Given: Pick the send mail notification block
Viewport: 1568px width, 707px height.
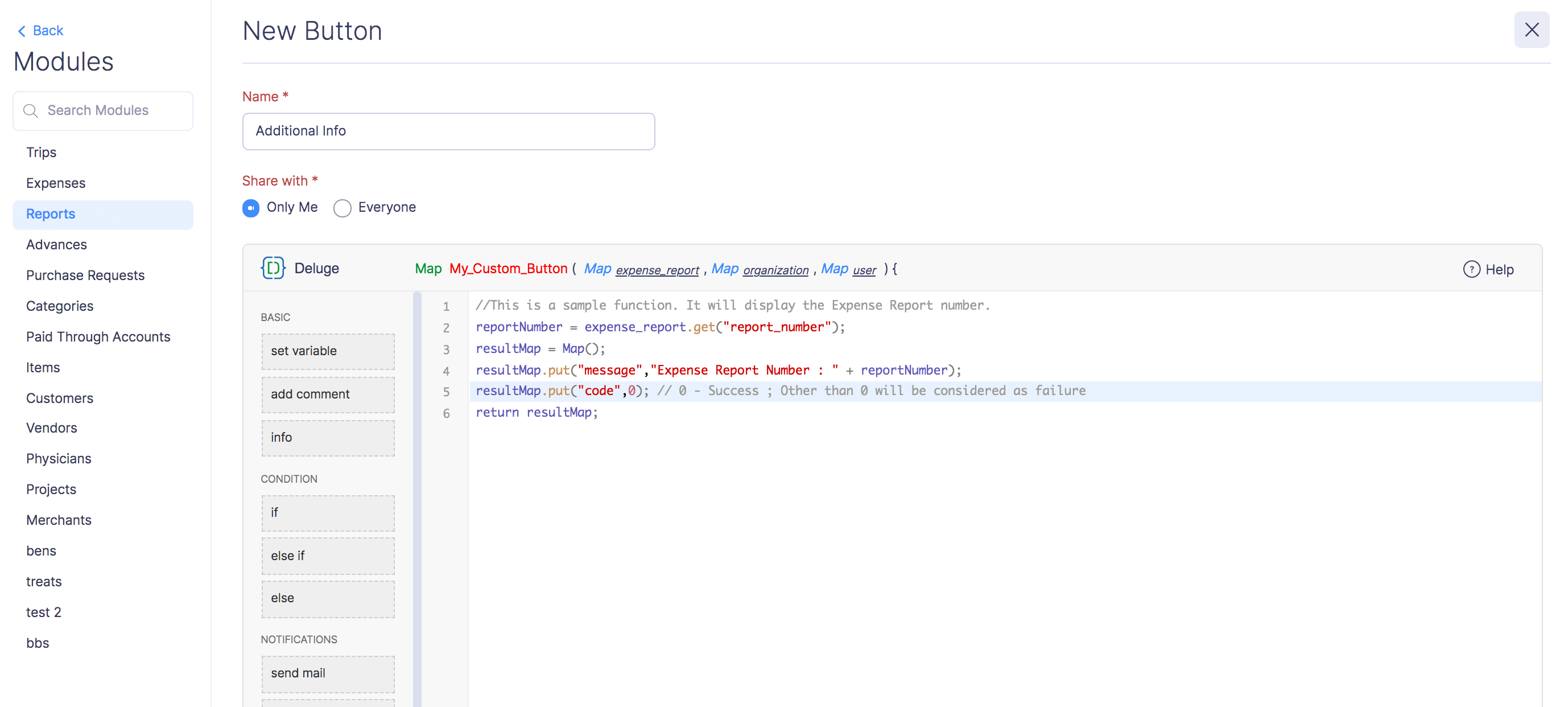Looking at the screenshot, I should [x=328, y=673].
